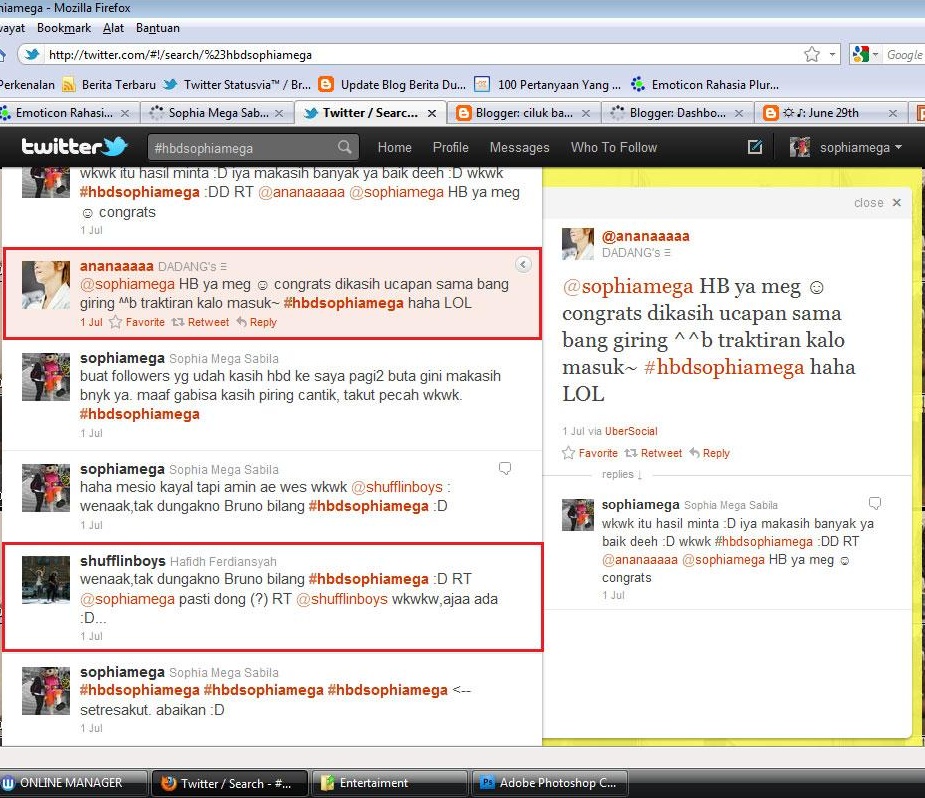Click sophiamega avatar in header

tap(799, 147)
